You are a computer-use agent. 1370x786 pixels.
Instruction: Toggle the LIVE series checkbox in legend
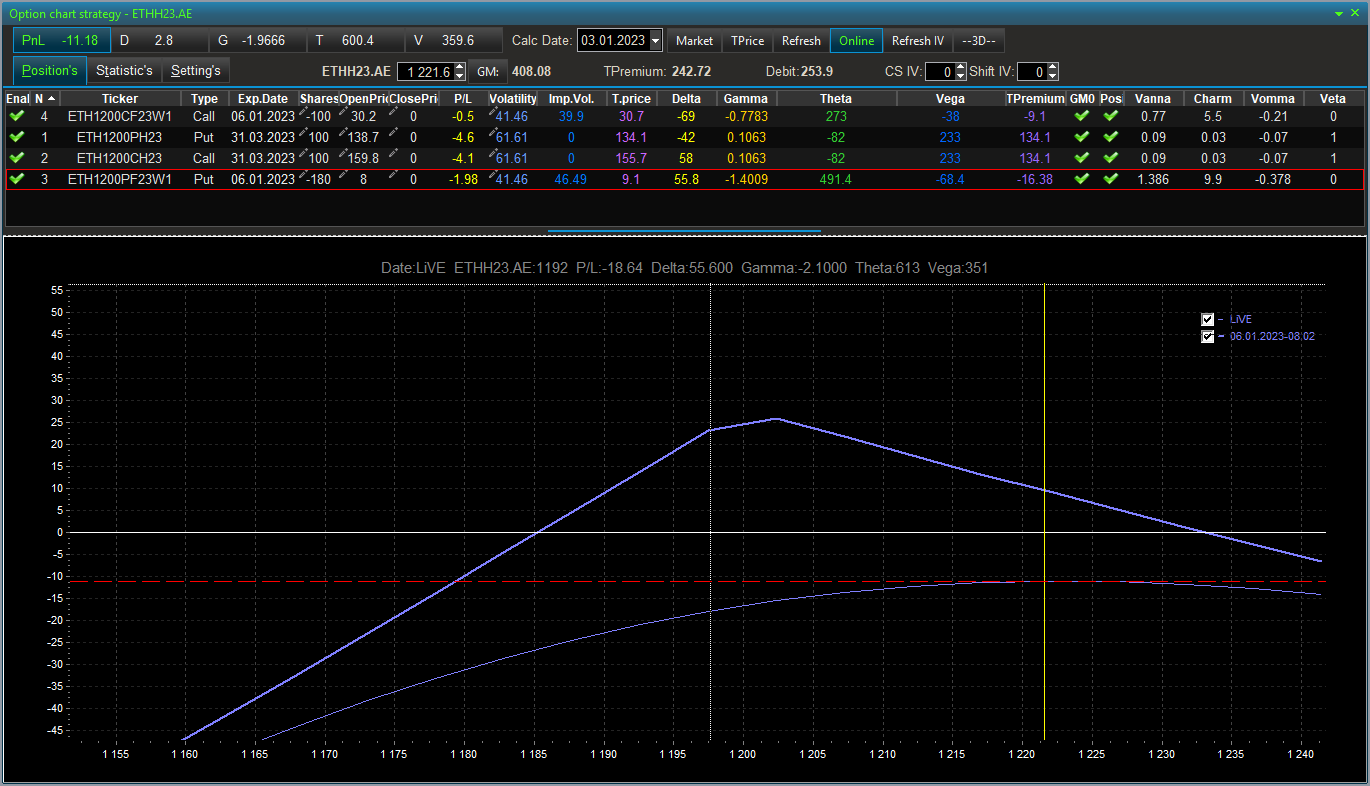click(1207, 319)
